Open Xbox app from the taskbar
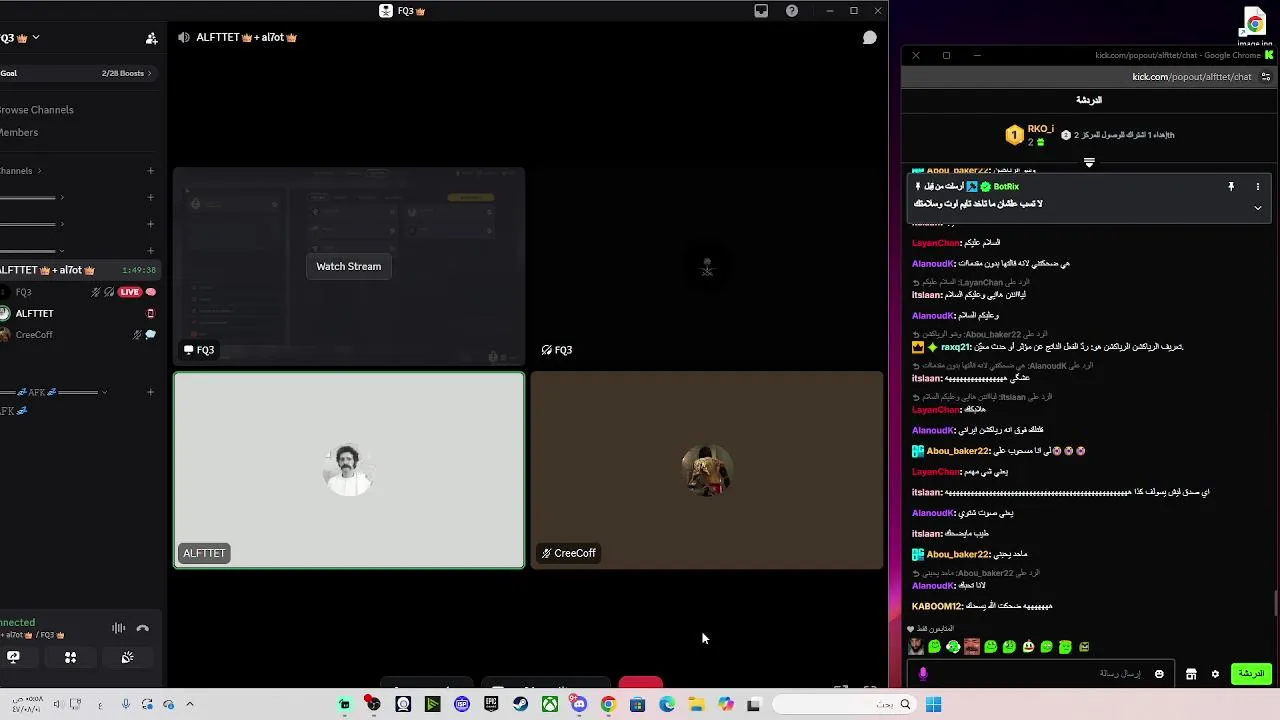 click(x=550, y=705)
